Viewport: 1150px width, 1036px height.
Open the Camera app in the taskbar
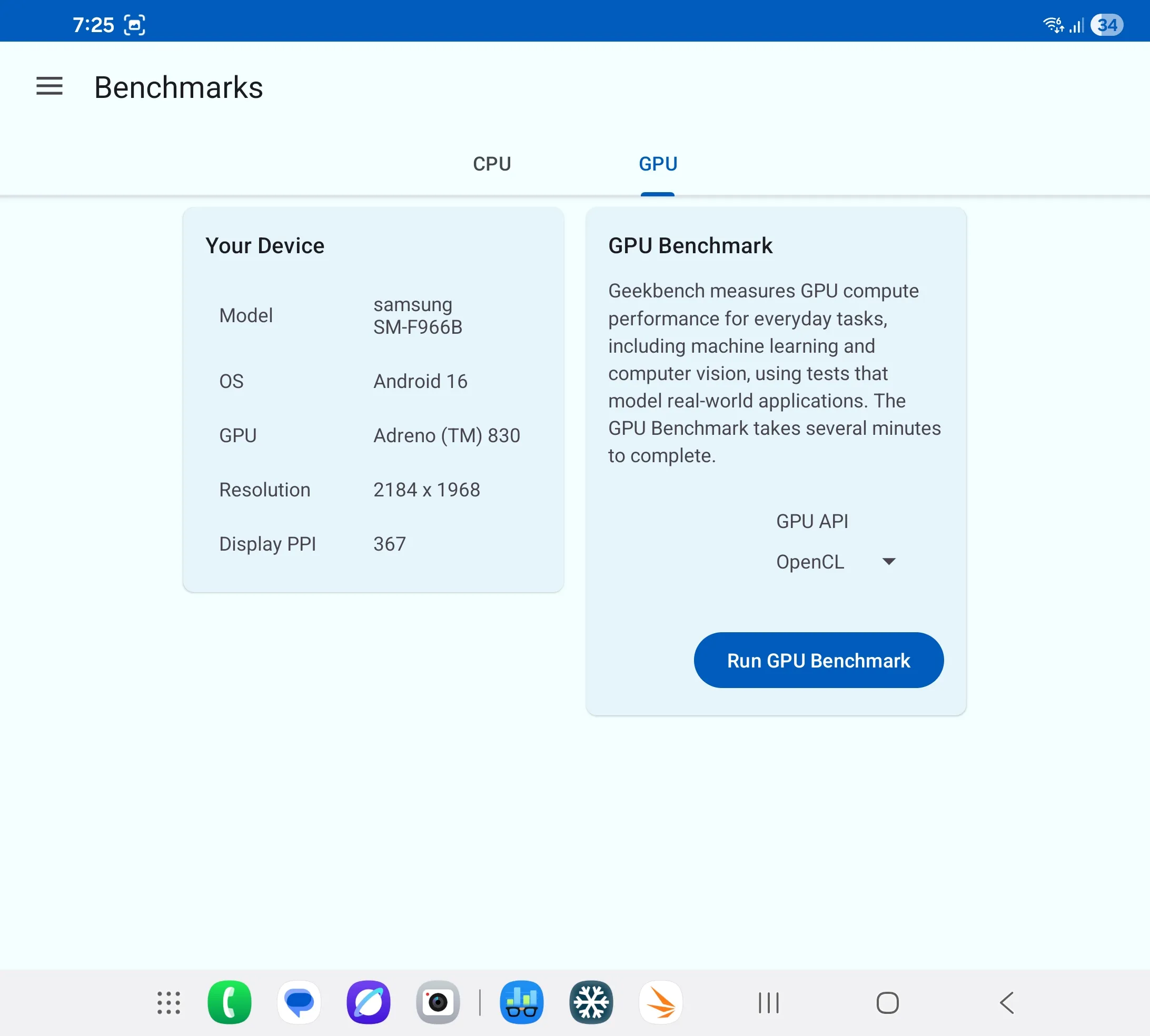click(438, 1002)
